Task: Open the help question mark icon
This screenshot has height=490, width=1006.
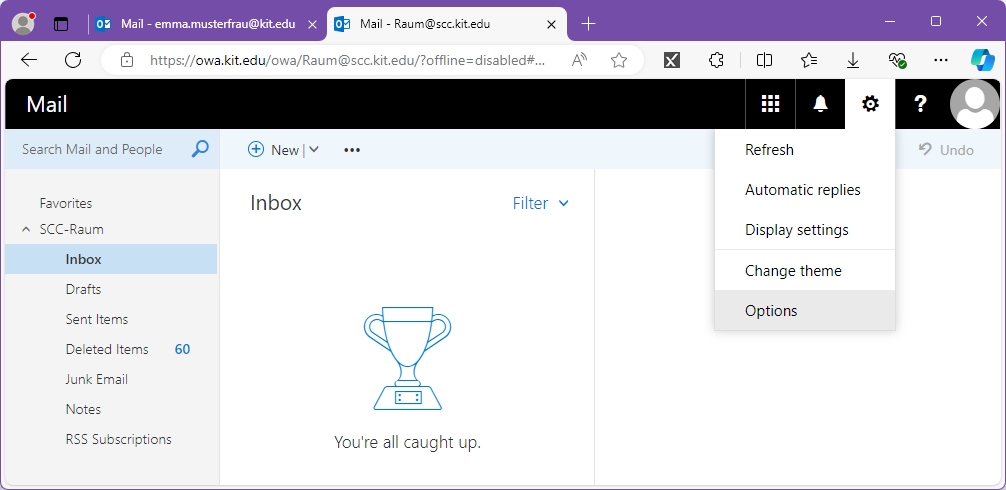Action: pos(920,104)
